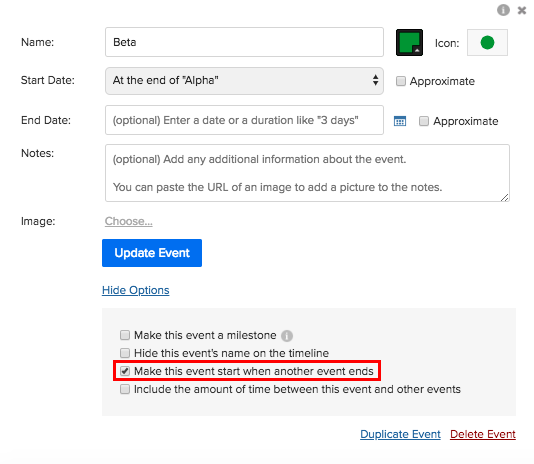534x464 pixels.
Task: Close the event dialog with X
Action: (522, 11)
